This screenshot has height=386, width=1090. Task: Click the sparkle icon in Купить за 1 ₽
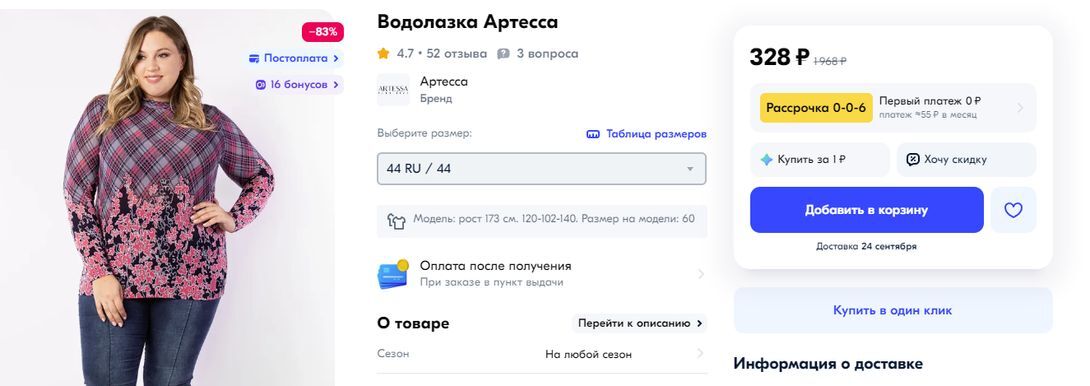(x=766, y=160)
